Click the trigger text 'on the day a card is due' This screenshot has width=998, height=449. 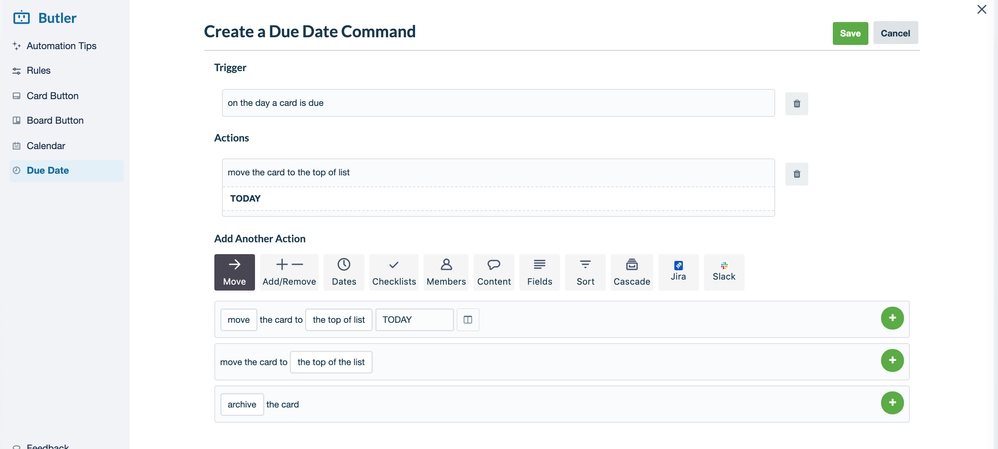pyautogui.click(x=276, y=103)
